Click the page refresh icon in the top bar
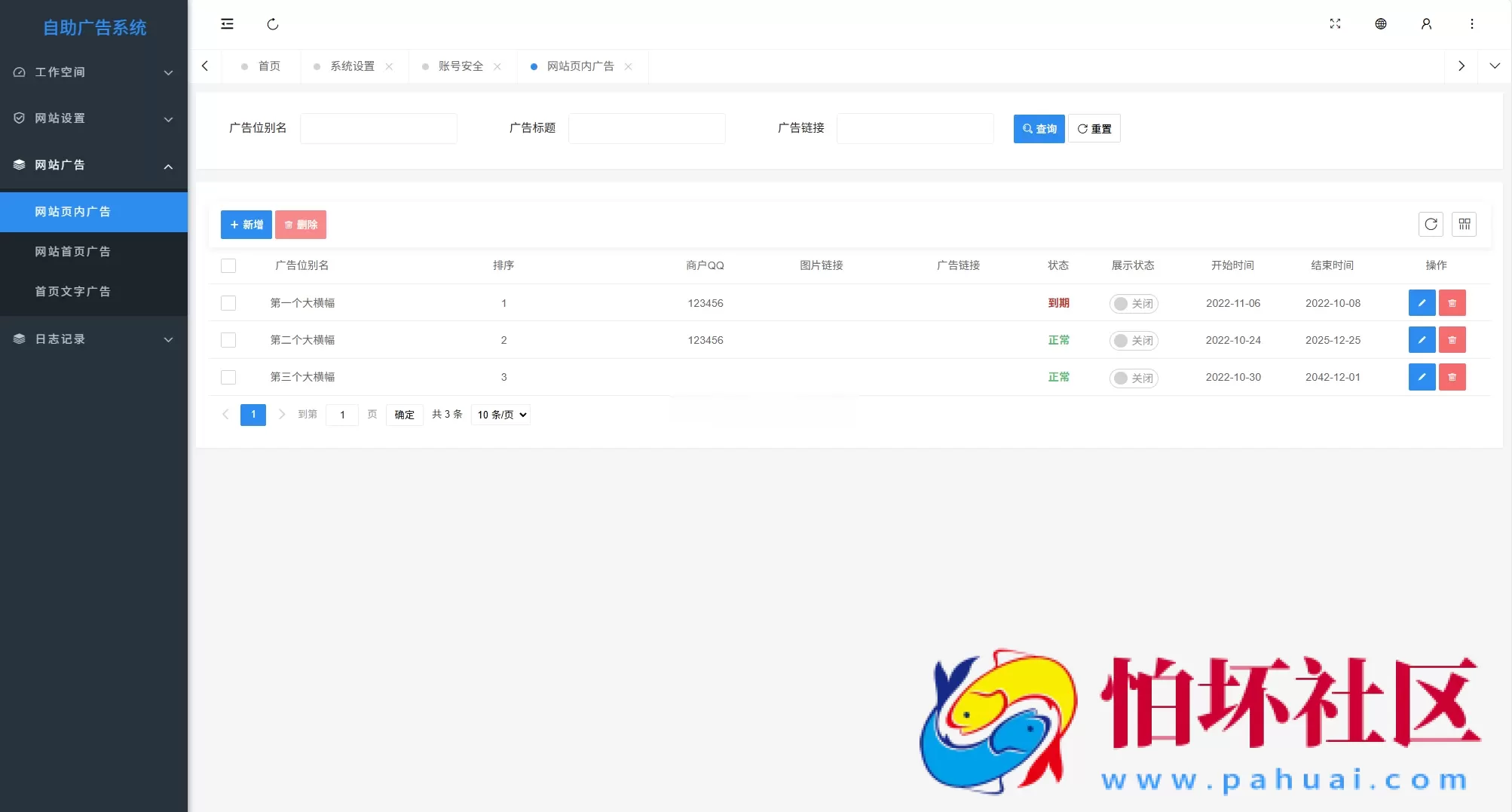 click(273, 24)
